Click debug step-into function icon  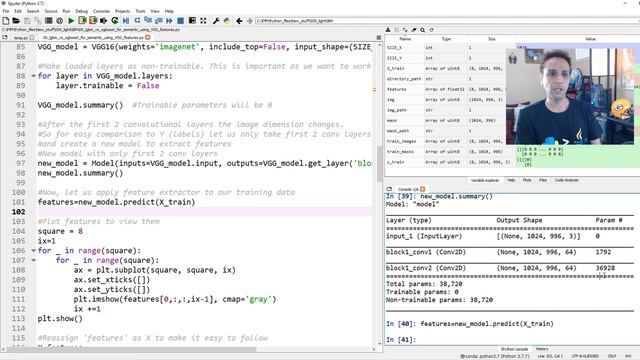coord(148,20)
